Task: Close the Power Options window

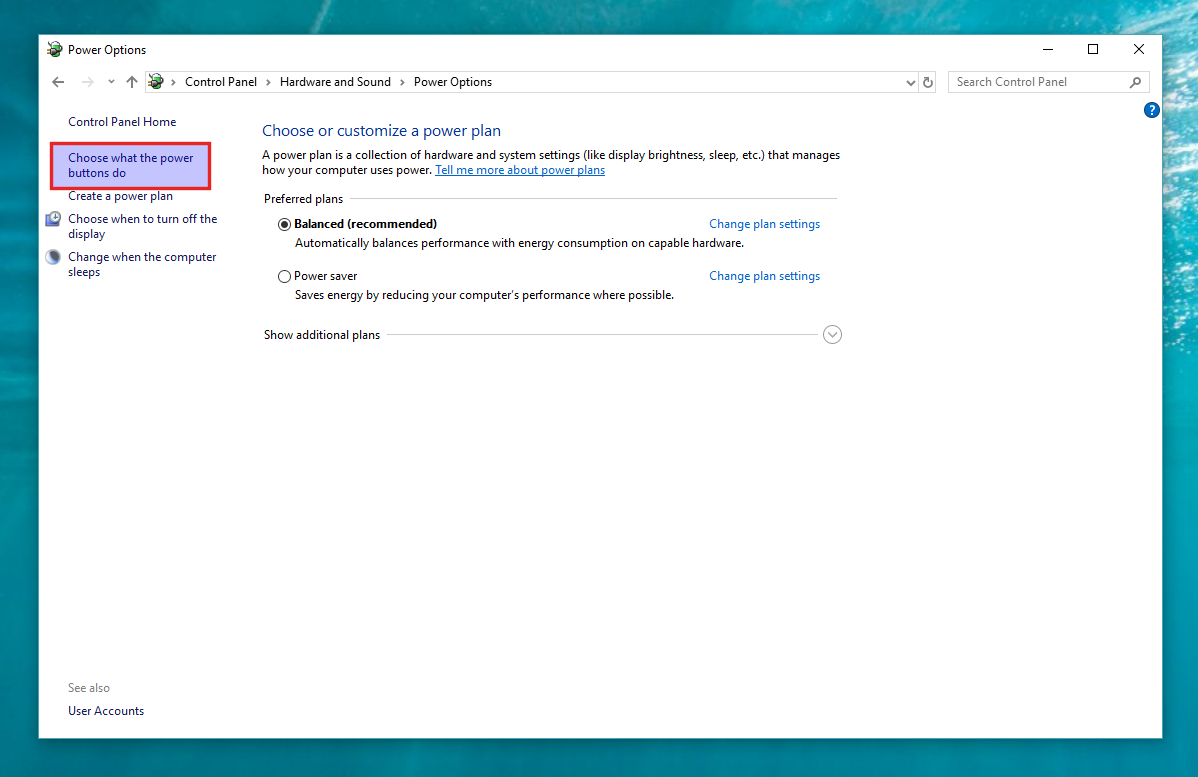Action: [1138, 50]
